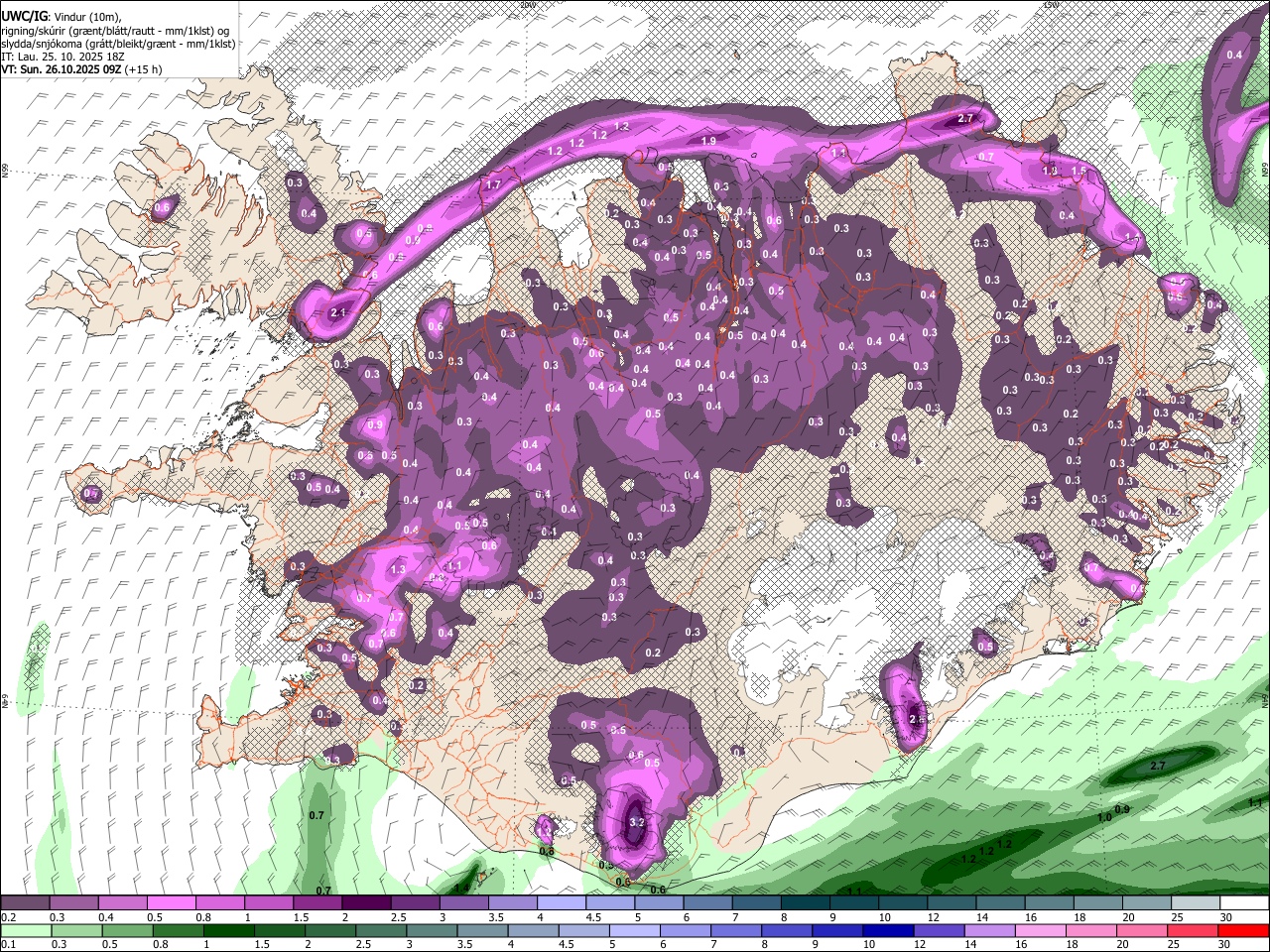Screen dimensions: 1270x952
Task: Click the '30' label on the snow scale
Action: point(1224,917)
